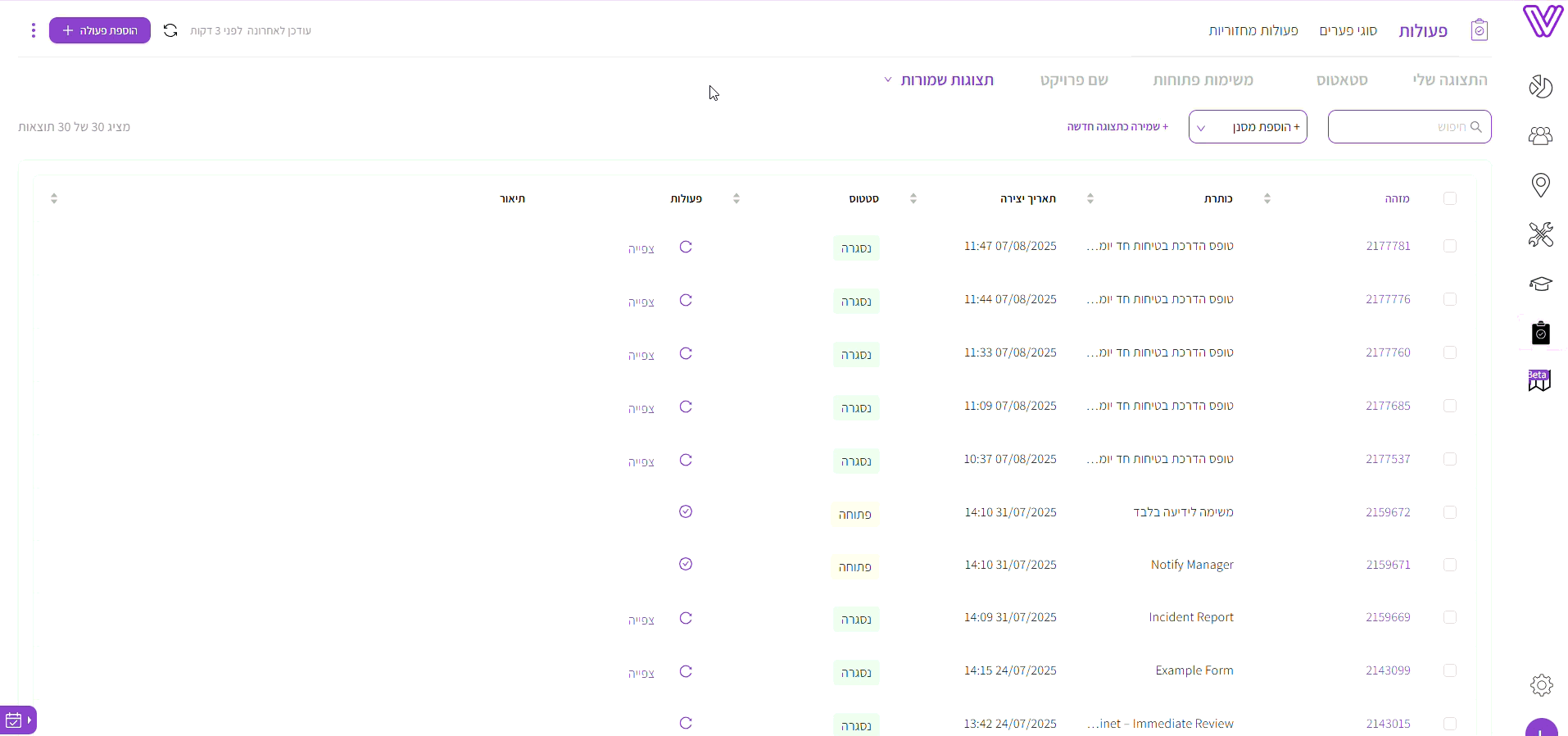Screen dimensions: 1568x736
Task: Sort by the תיאור column arrows
Action: coord(54,198)
